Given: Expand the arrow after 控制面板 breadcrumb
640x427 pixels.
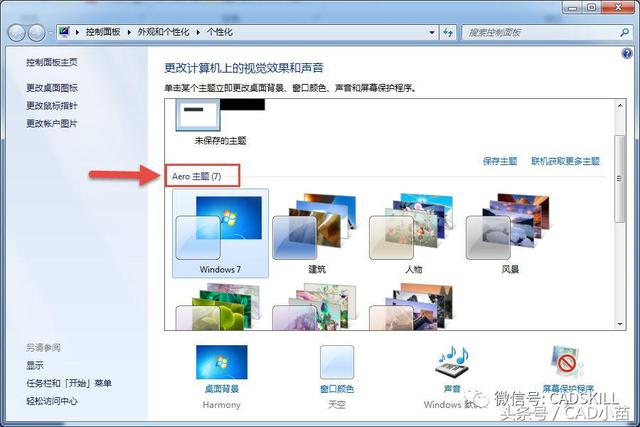Looking at the screenshot, I should (129, 32).
